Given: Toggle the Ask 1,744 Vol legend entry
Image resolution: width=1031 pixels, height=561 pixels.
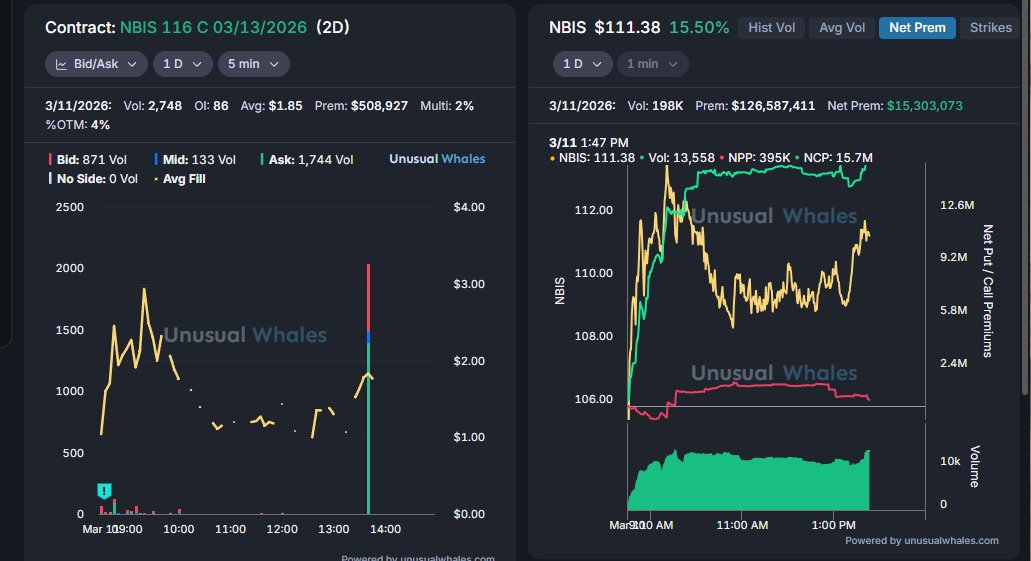Looking at the screenshot, I should click(x=307, y=160).
